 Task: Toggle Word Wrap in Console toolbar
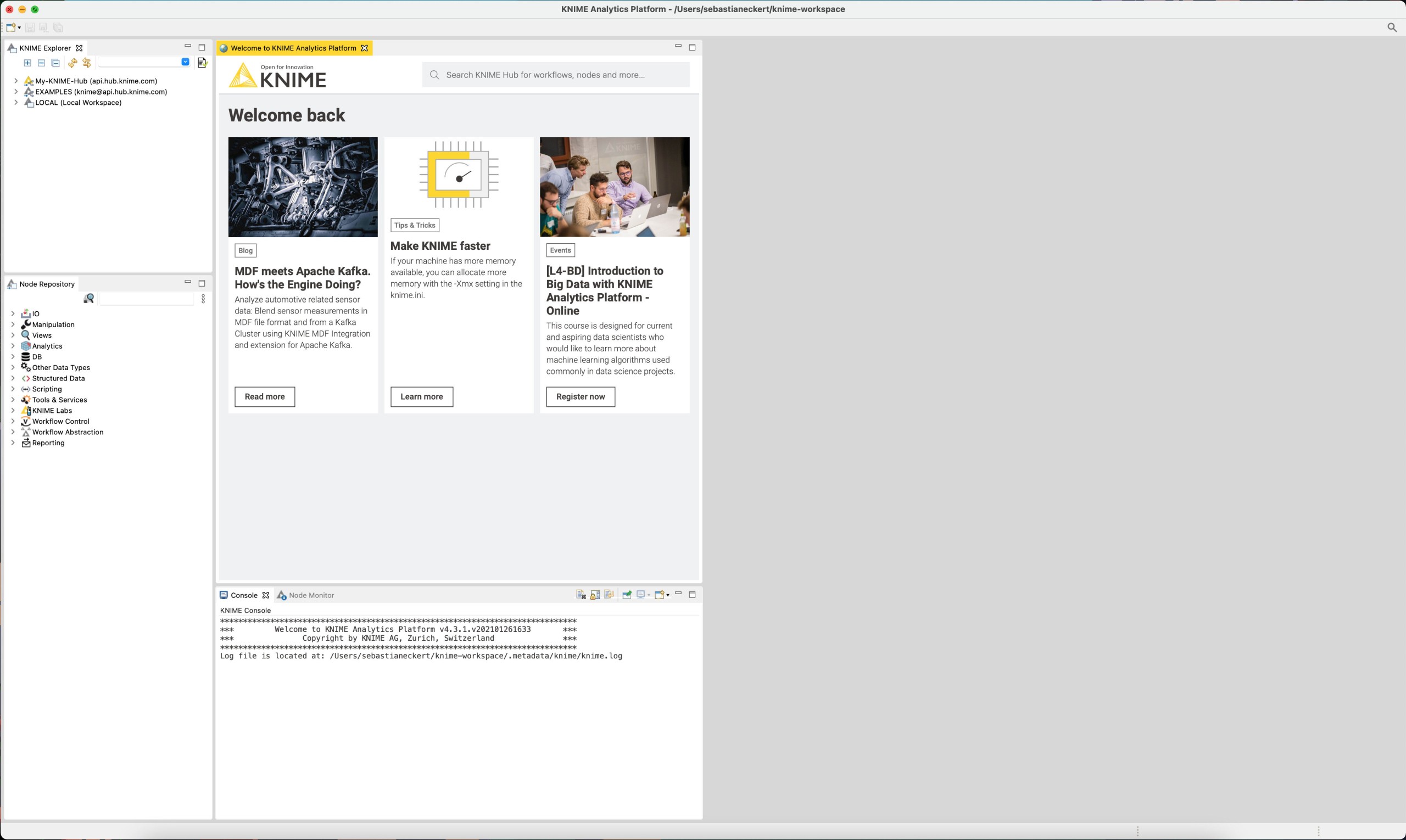[x=609, y=595]
